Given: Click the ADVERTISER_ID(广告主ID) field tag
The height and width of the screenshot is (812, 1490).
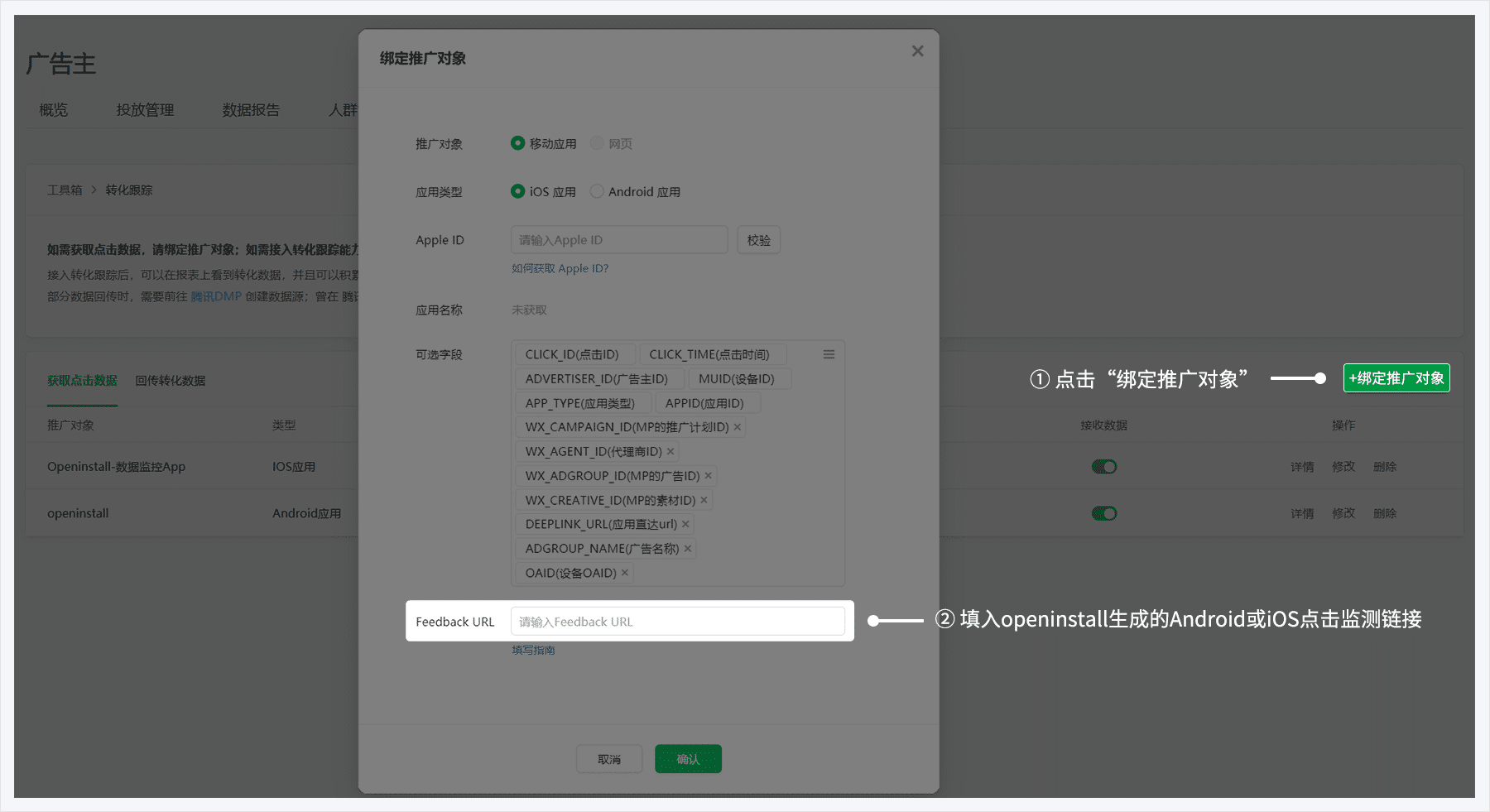Looking at the screenshot, I should pos(599,378).
